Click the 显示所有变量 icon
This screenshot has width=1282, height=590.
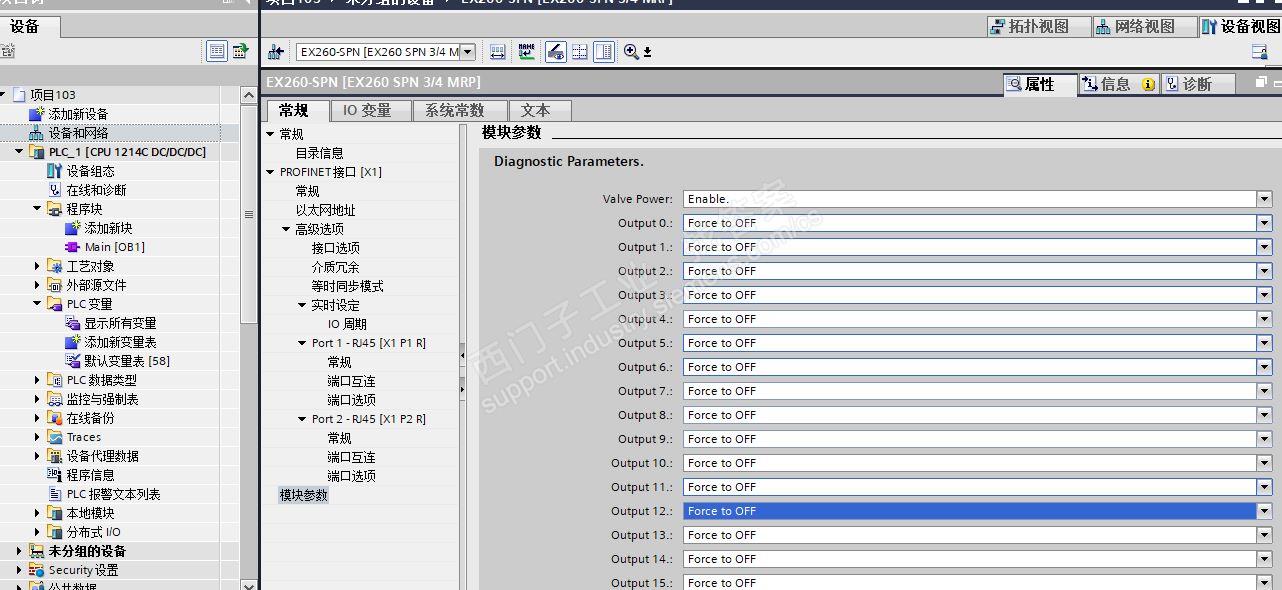pyautogui.click(x=73, y=323)
